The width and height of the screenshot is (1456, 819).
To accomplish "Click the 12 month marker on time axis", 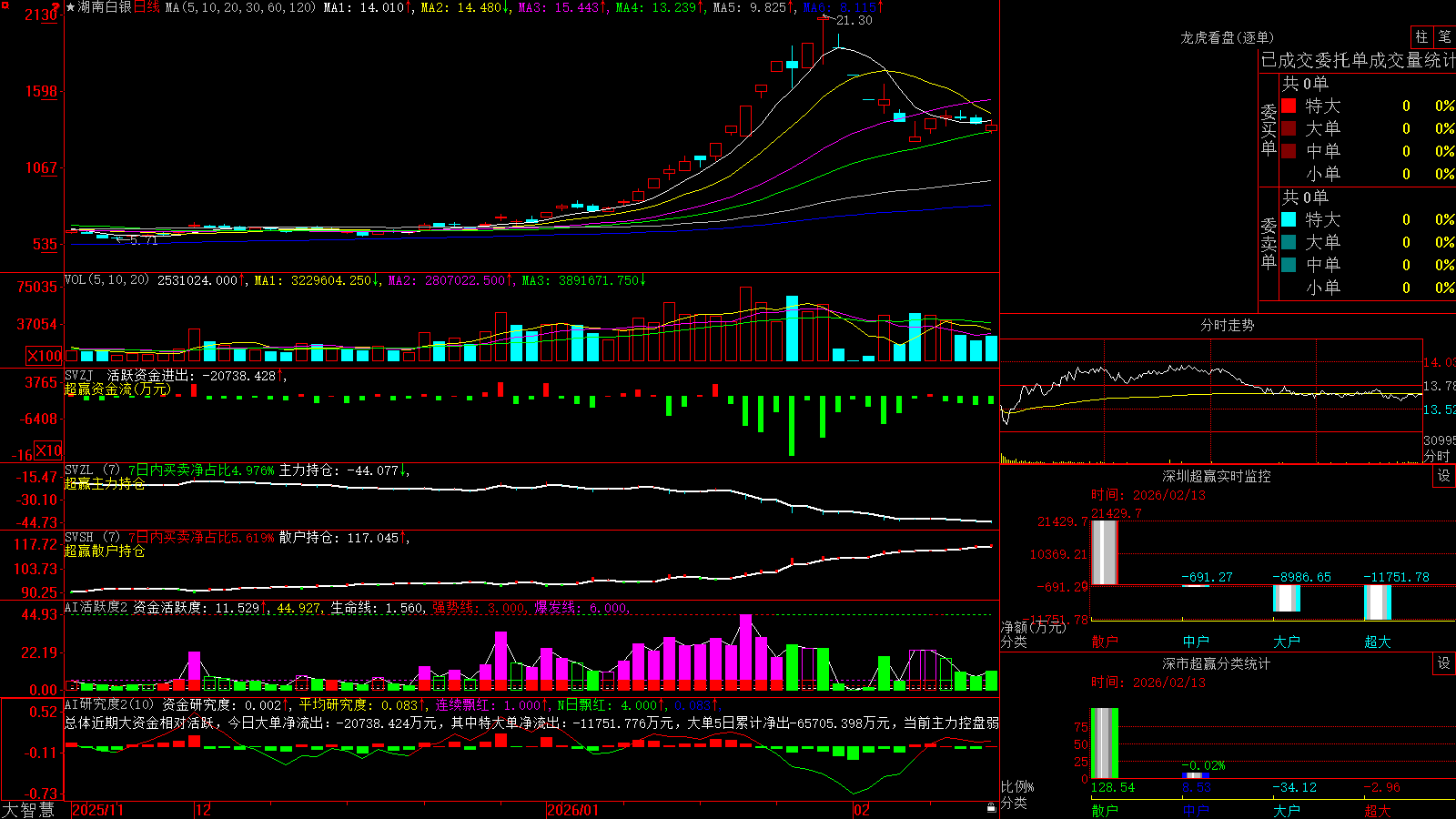I will [204, 810].
